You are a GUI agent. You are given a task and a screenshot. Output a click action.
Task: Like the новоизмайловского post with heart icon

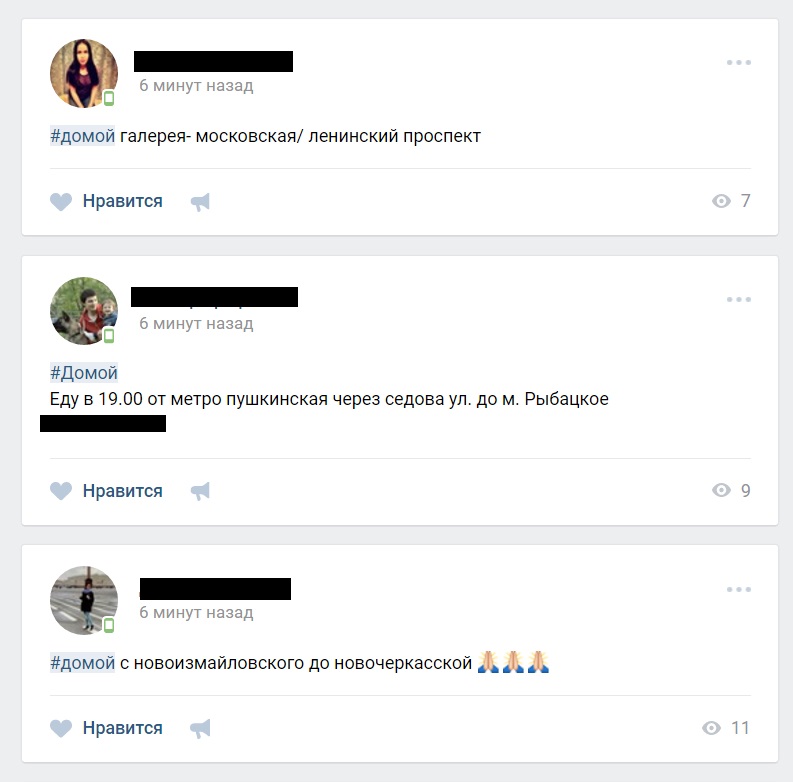61,728
